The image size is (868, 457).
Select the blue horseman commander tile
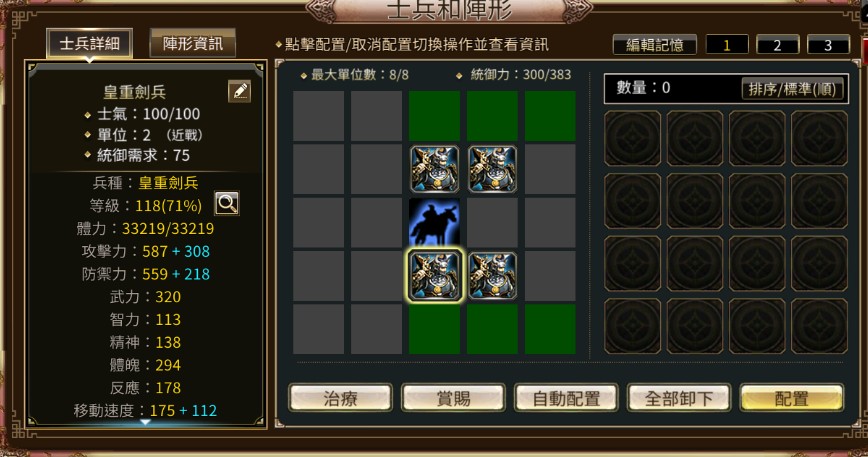click(x=435, y=222)
